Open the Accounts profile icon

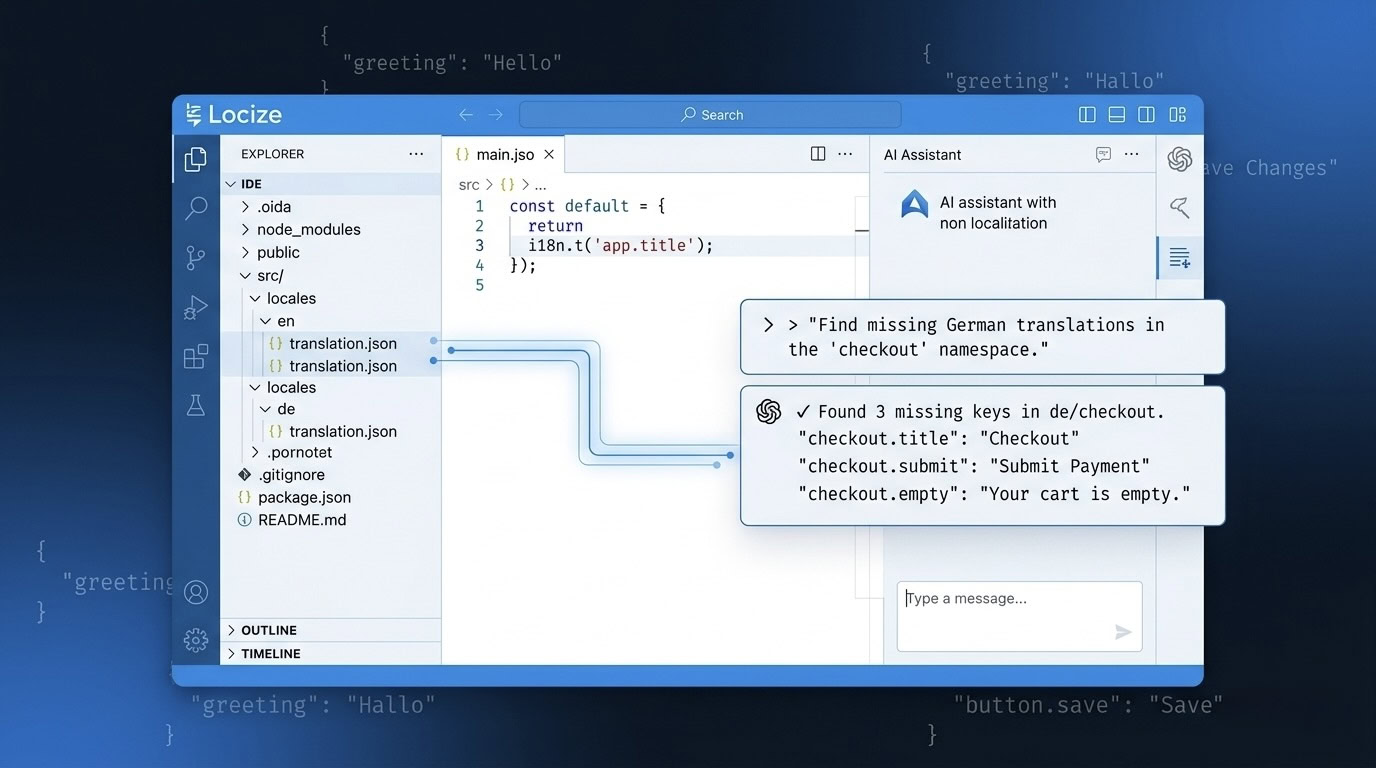[196, 592]
